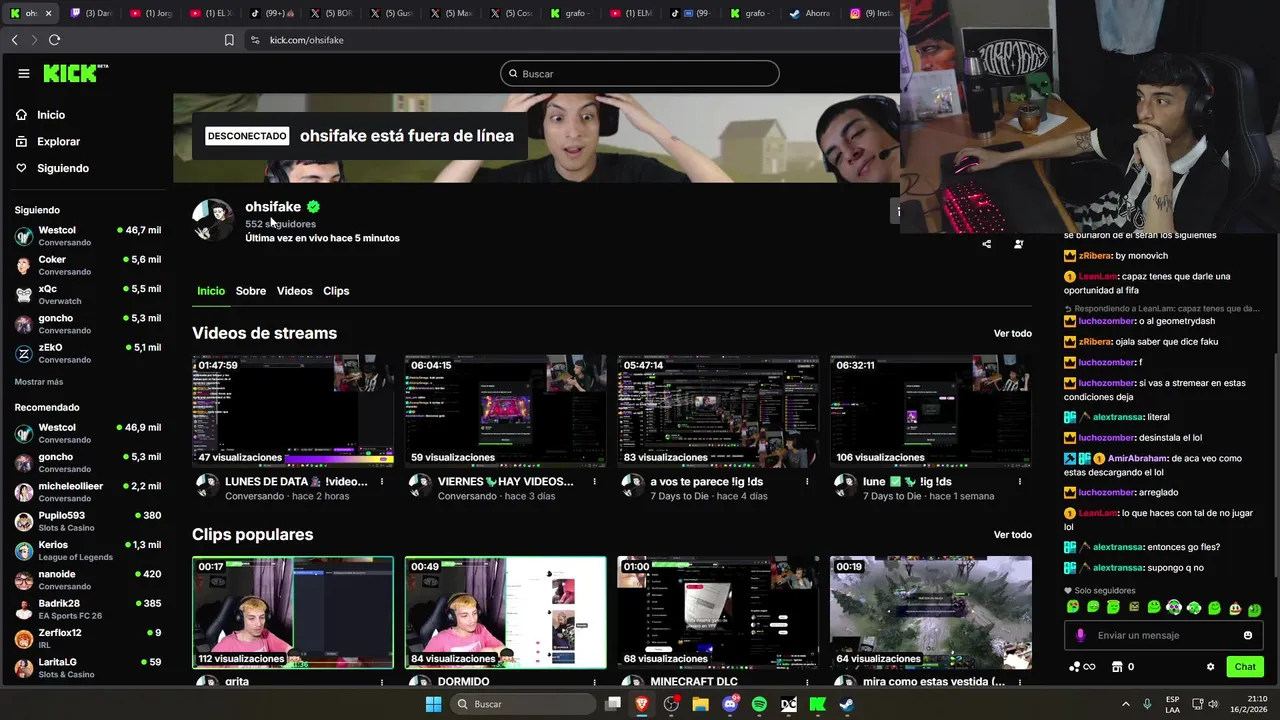The image size is (1280, 720).
Task: Play the 'mira como estas vestida' clip
Action: click(x=931, y=612)
